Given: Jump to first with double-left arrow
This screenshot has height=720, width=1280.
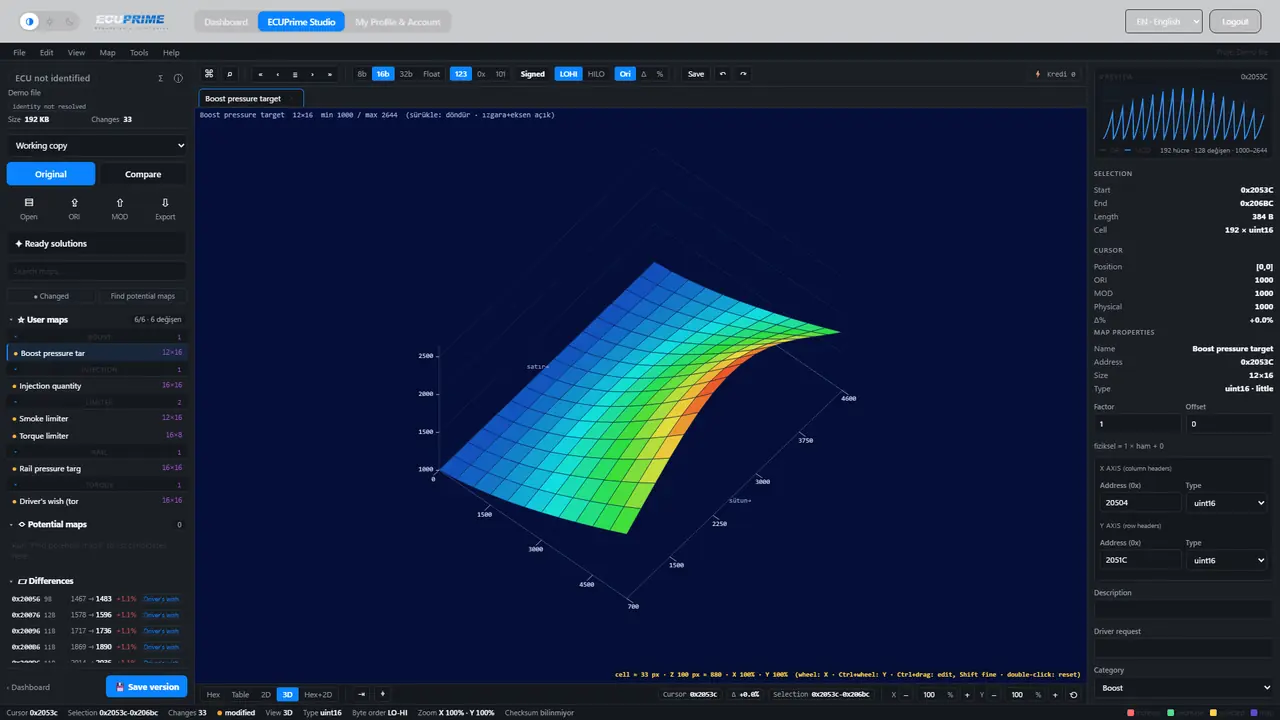Looking at the screenshot, I should click(260, 74).
